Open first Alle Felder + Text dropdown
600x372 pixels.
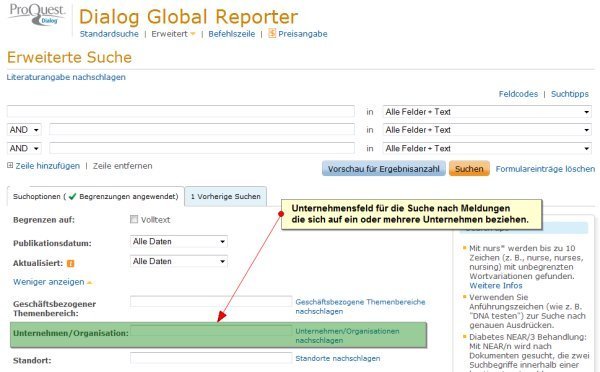point(487,112)
